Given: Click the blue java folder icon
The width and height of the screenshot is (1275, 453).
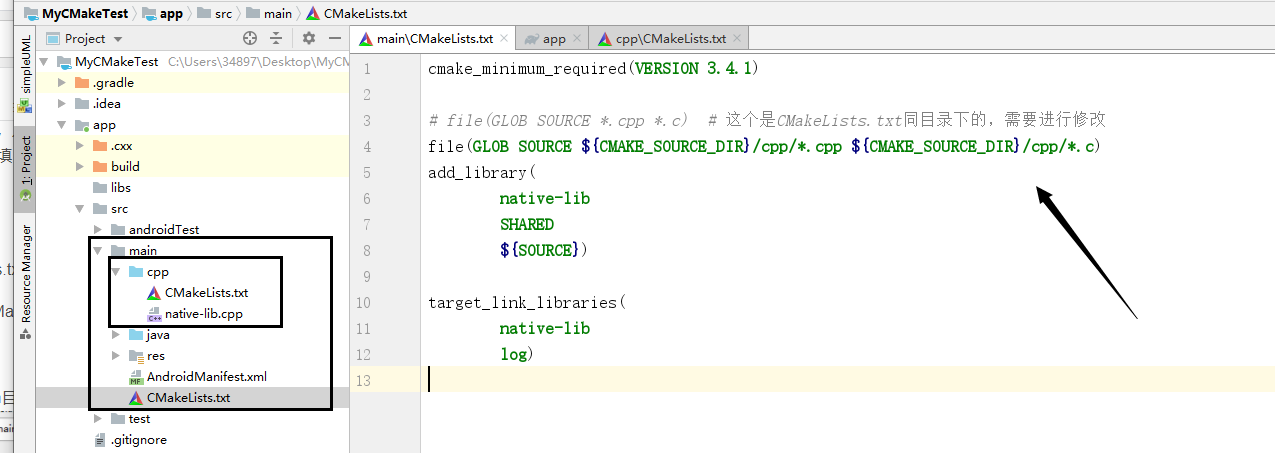Looking at the screenshot, I should click(136, 335).
